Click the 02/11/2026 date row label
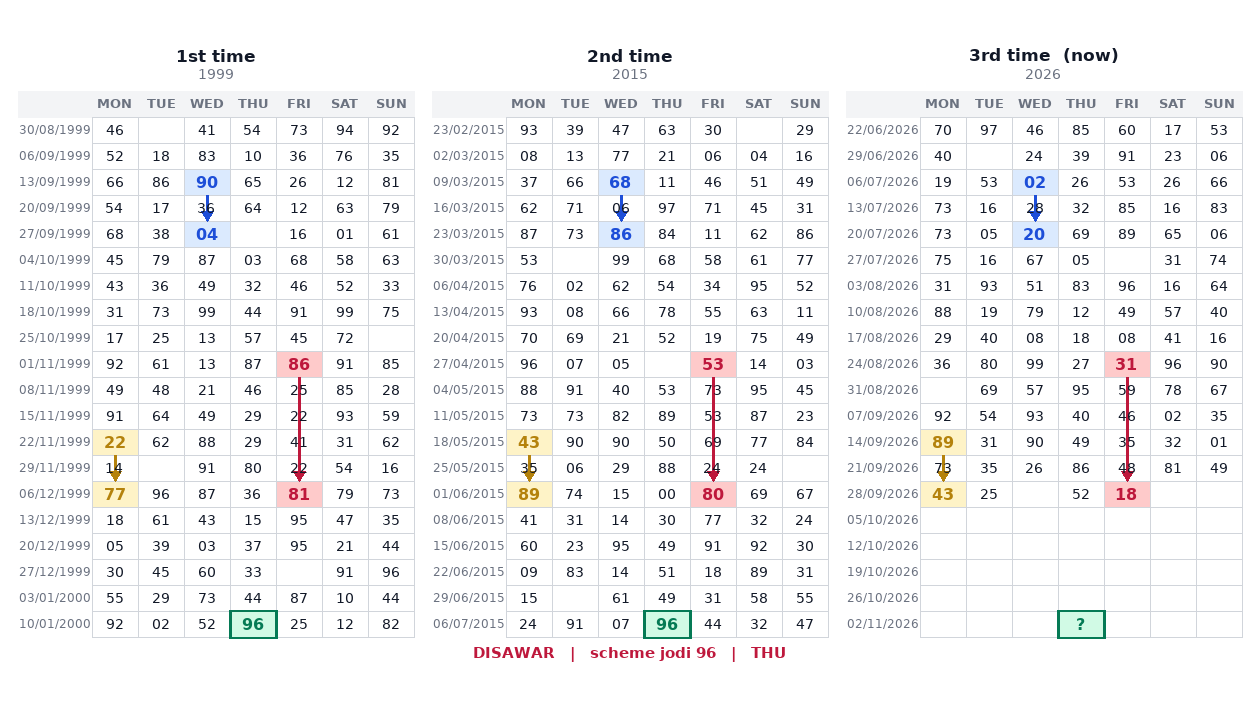This screenshot has width=1260, height=709. click(883, 624)
